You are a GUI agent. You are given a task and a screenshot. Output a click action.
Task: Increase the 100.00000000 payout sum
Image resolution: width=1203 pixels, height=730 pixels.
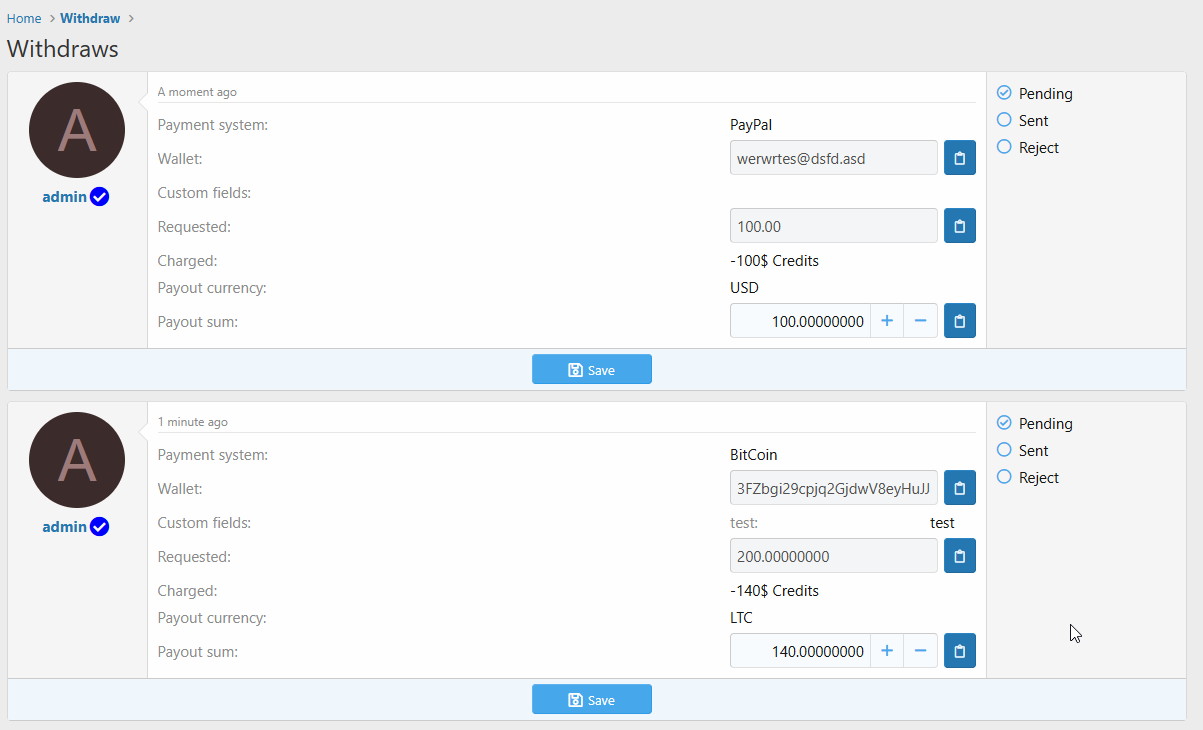(x=887, y=321)
